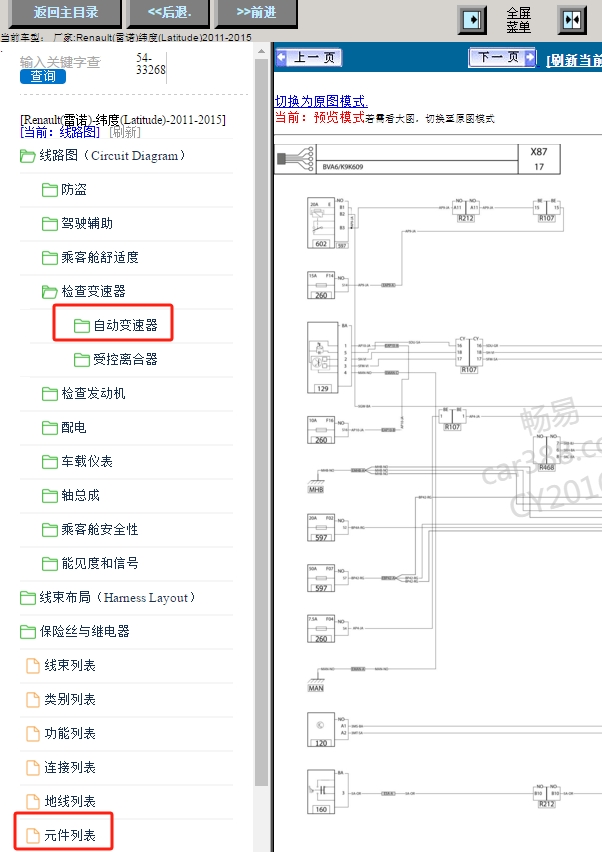Open the 全屏菜单 fullscreen menu
Image resolution: width=602 pixels, height=852 pixels.
[x=518, y=20]
